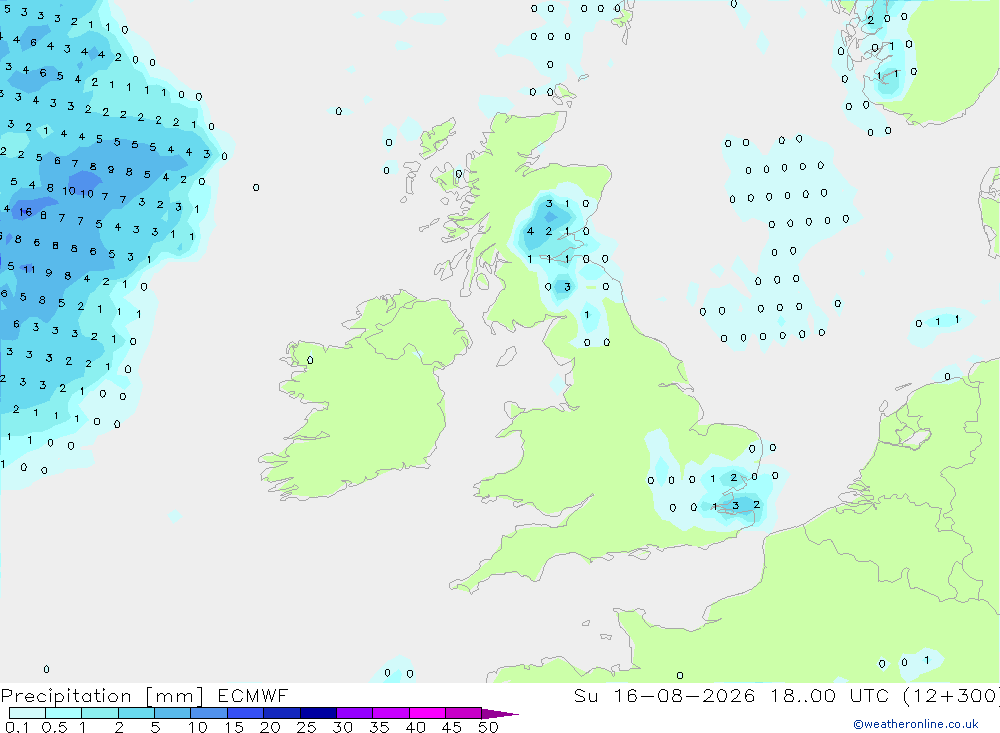Select the legend scale label '50'
This screenshot has width=1000, height=733.
click(488, 727)
